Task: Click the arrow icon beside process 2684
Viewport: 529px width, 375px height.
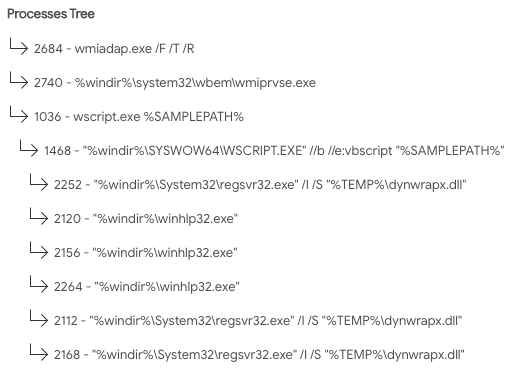Action: 19,46
